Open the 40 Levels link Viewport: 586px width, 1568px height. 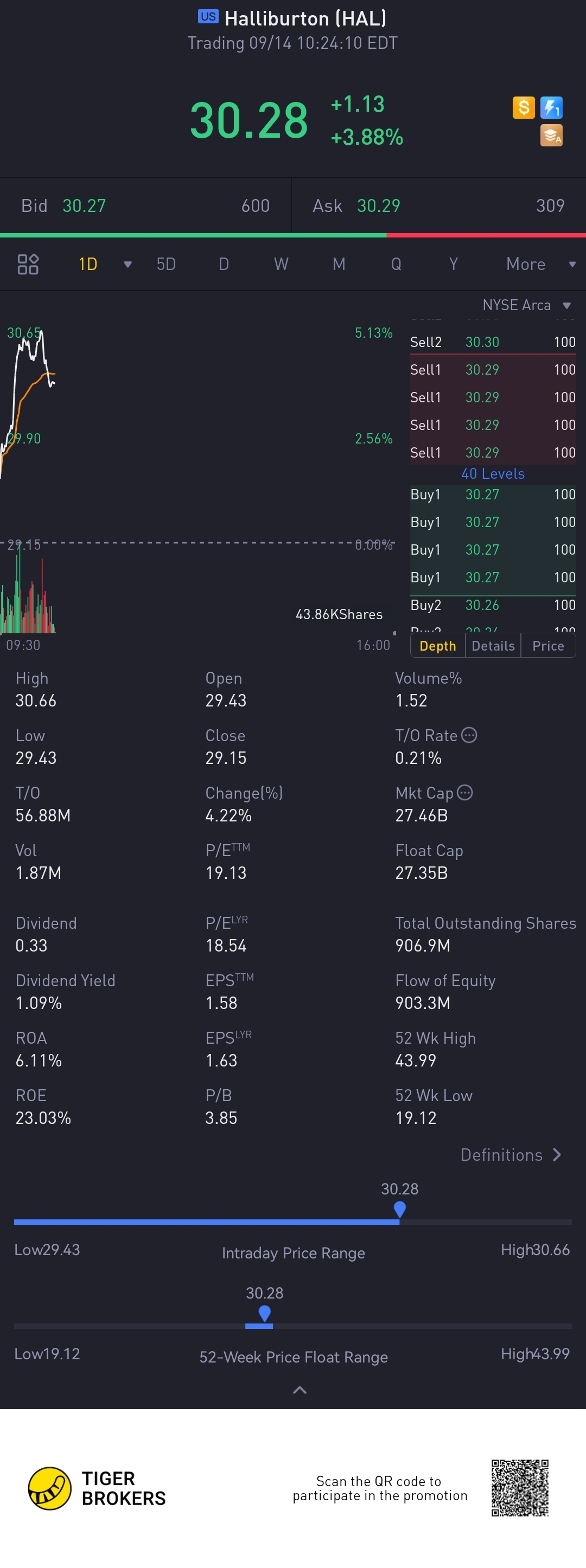[493, 473]
